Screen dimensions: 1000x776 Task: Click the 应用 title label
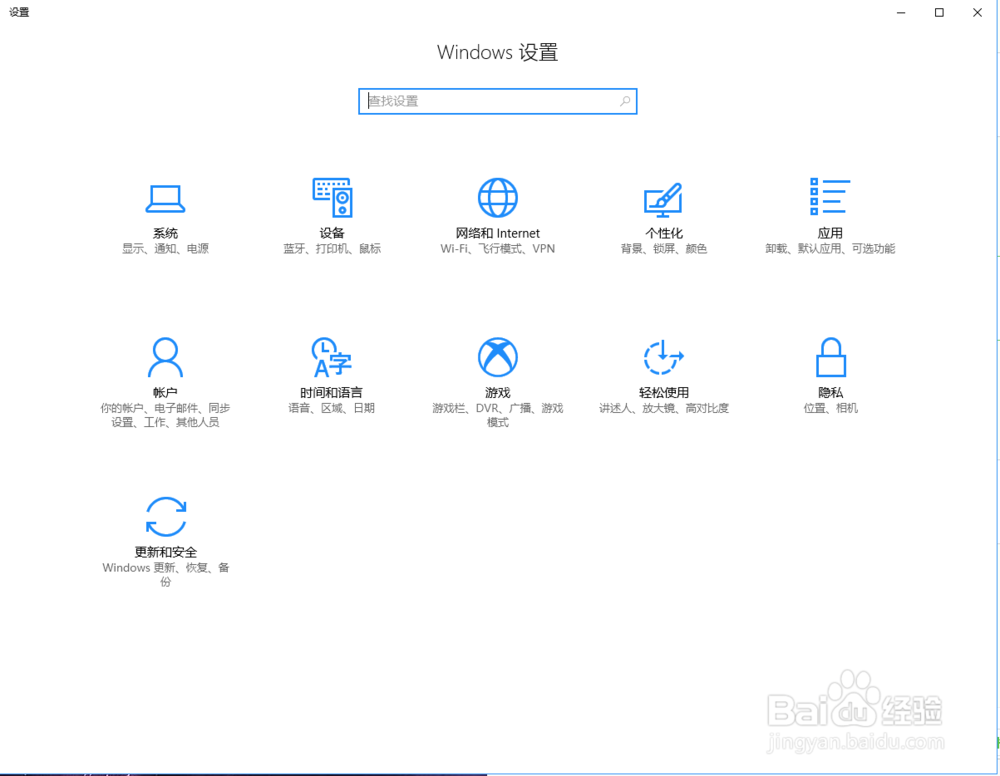[830, 233]
